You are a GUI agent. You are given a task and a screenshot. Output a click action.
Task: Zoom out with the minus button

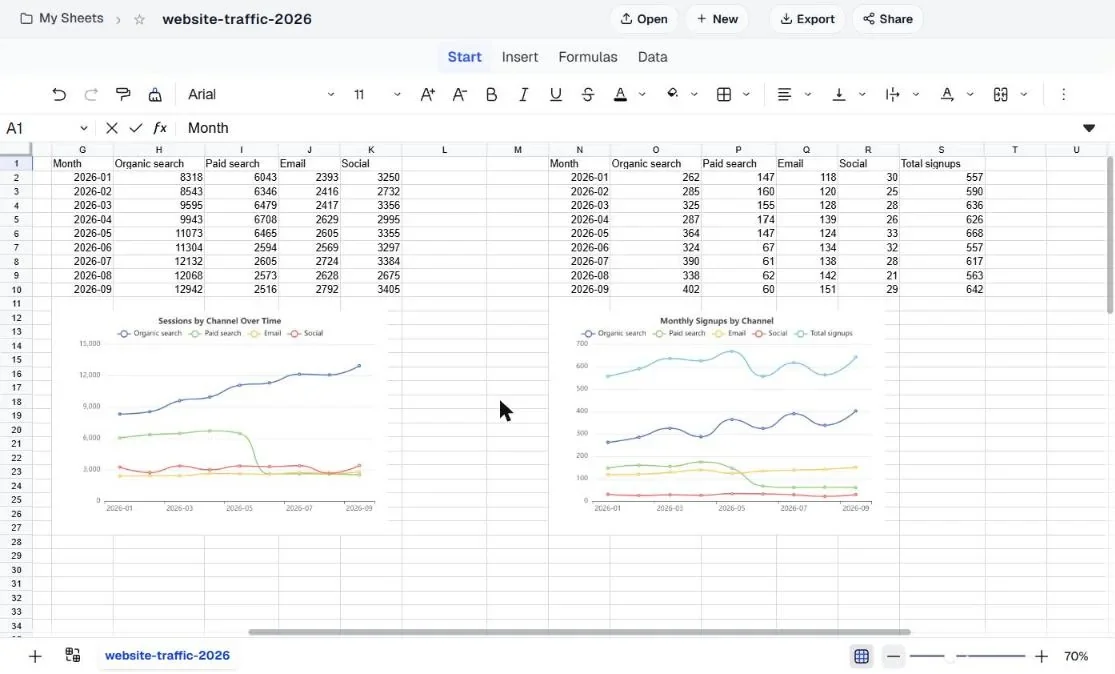pyautogui.click(x=893, y=656)
